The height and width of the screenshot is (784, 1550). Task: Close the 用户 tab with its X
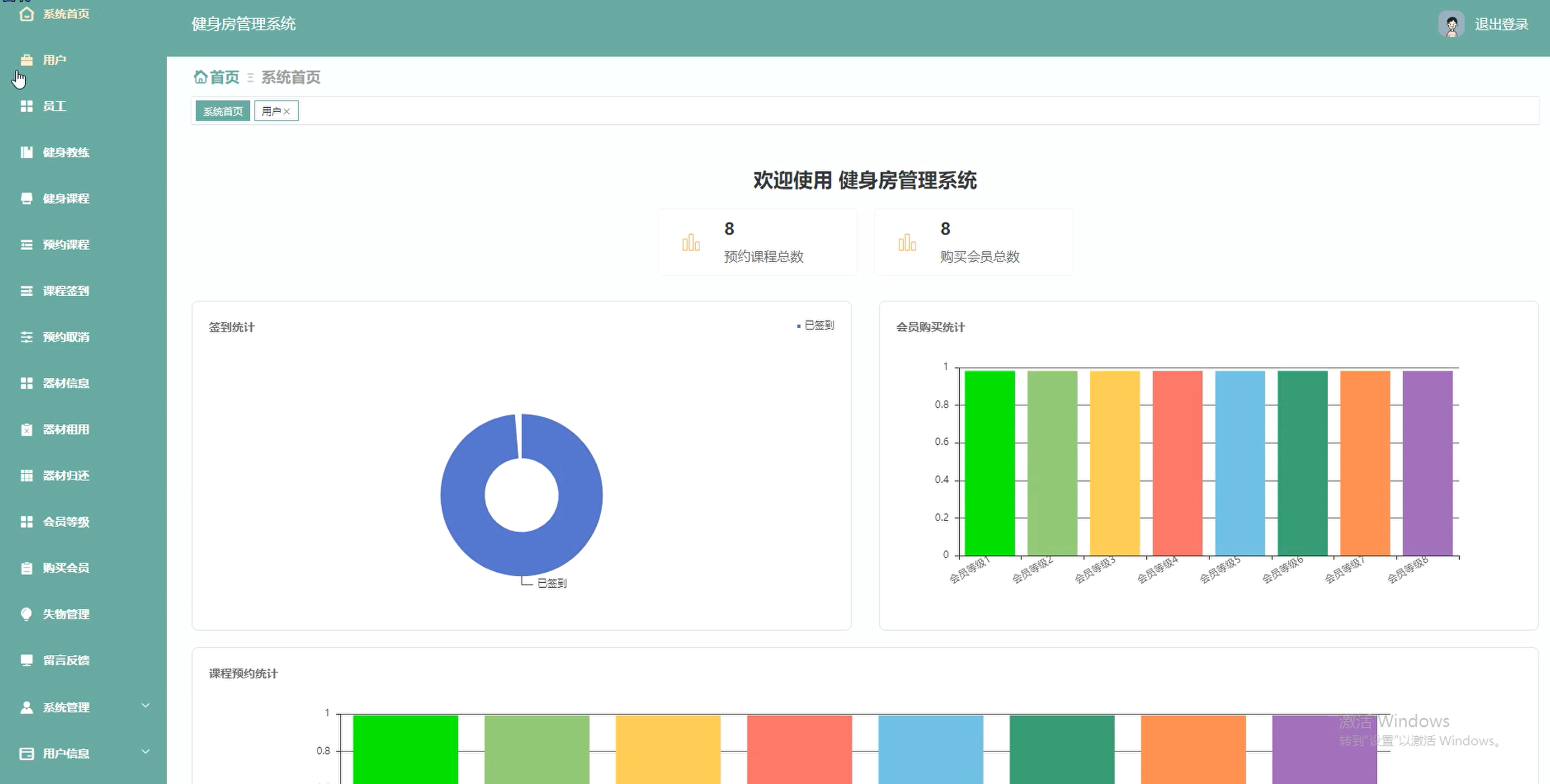[287, 111]
